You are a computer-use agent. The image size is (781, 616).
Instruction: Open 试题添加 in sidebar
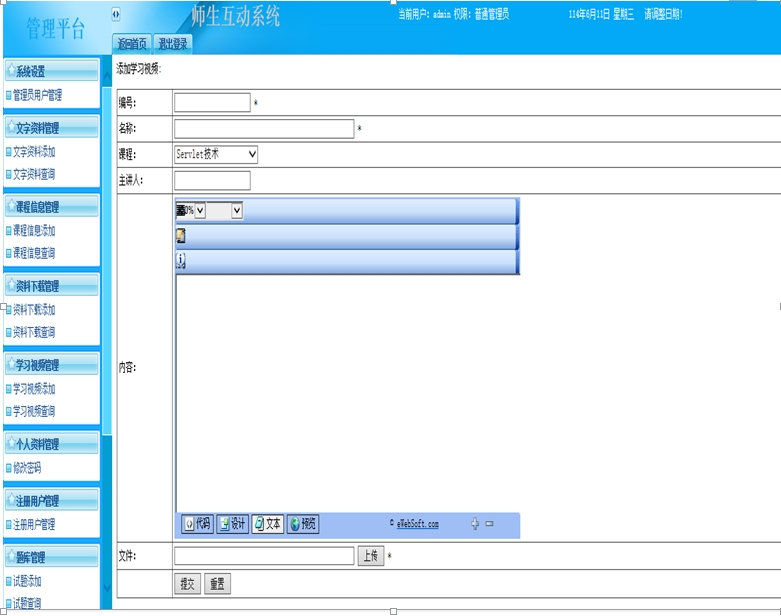click(x=27, y=581)
